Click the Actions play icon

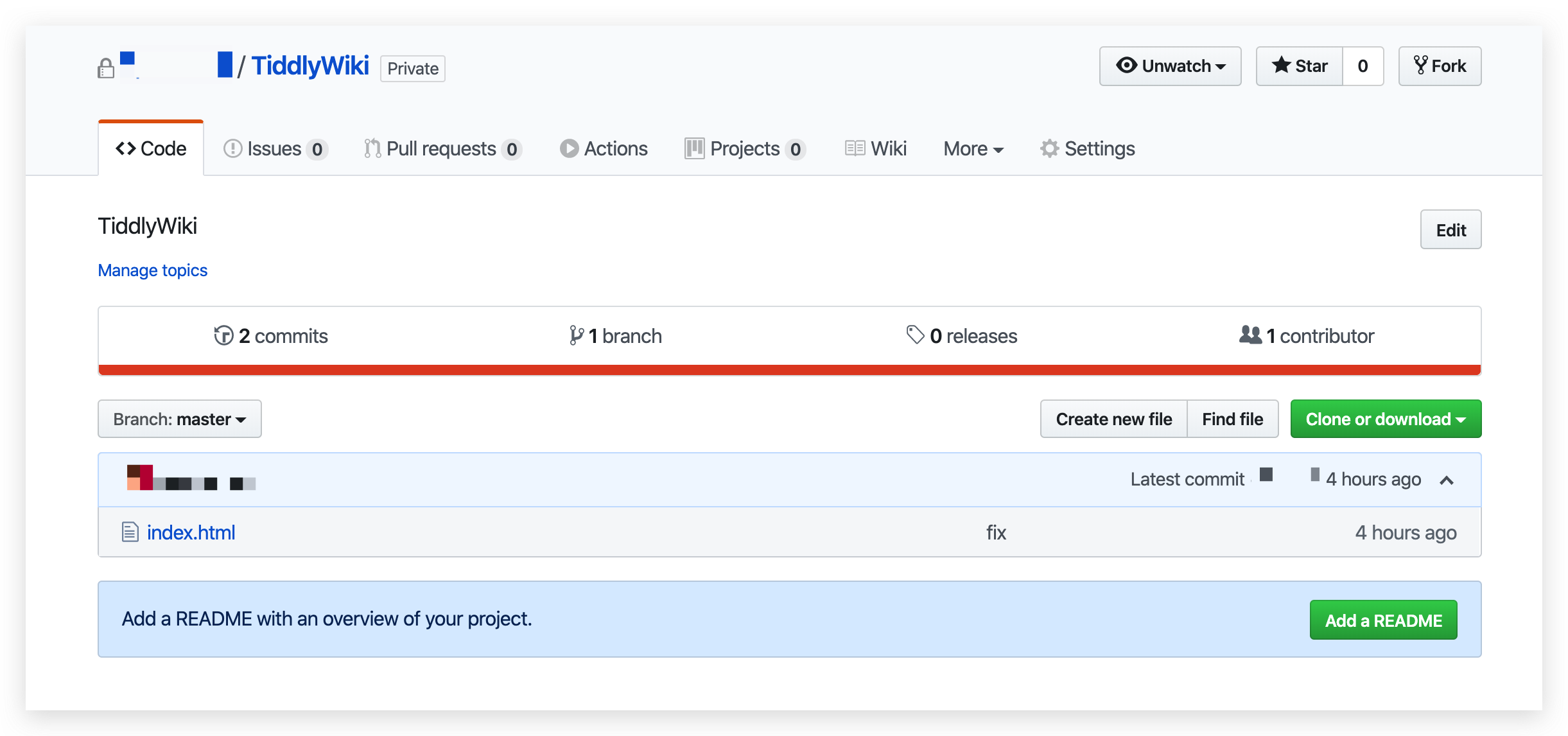coord(569,148)
